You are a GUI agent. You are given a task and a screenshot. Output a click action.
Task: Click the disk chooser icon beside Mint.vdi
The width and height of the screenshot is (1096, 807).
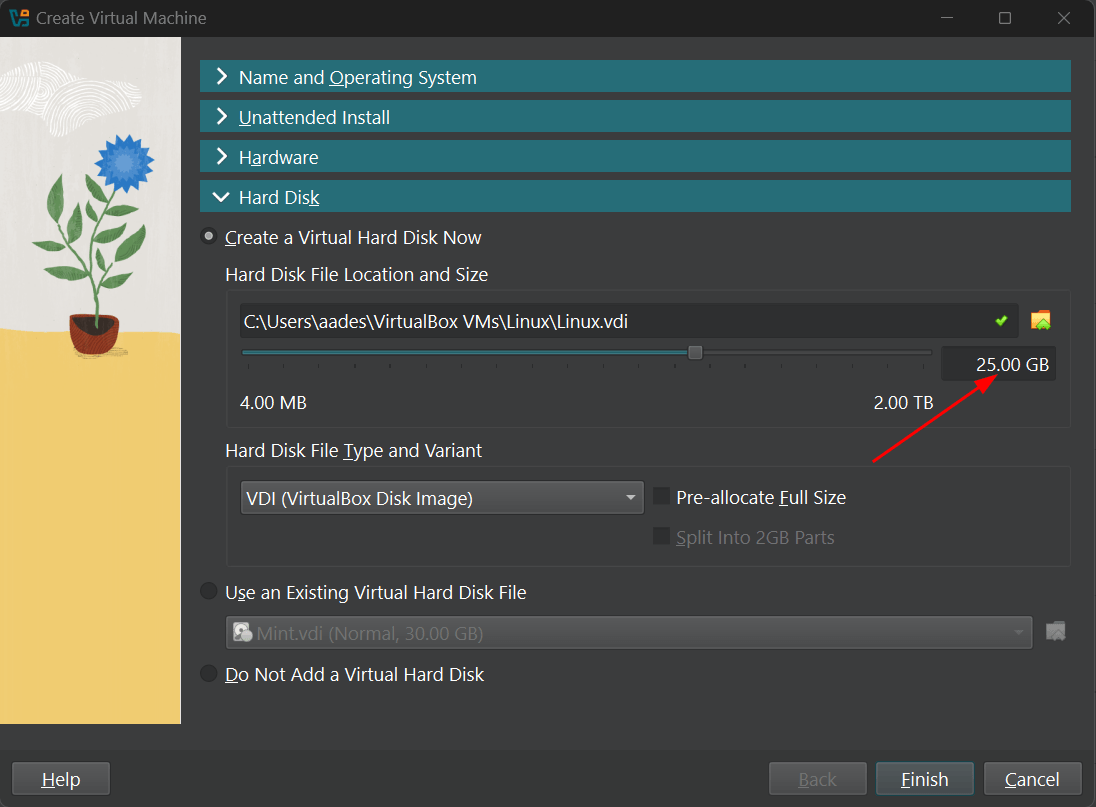tap(1056, 631)
